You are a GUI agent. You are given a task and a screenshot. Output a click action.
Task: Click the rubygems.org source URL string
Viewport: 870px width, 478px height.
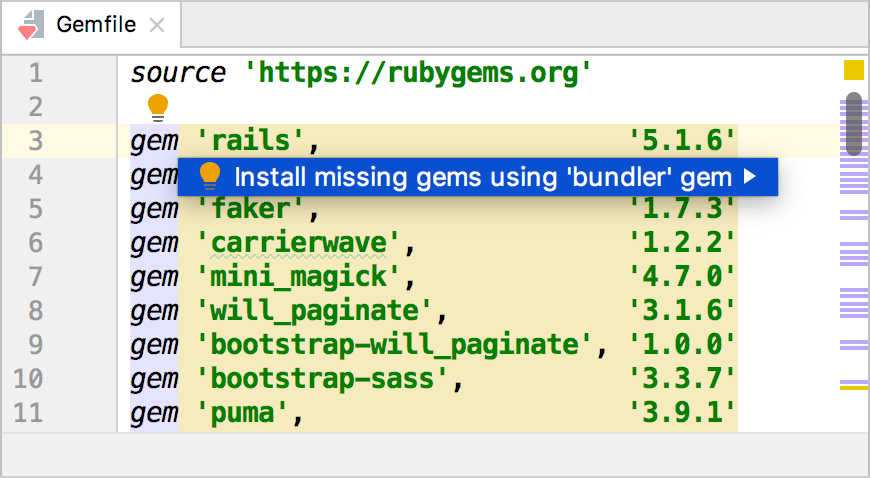[x=418, y=73]
